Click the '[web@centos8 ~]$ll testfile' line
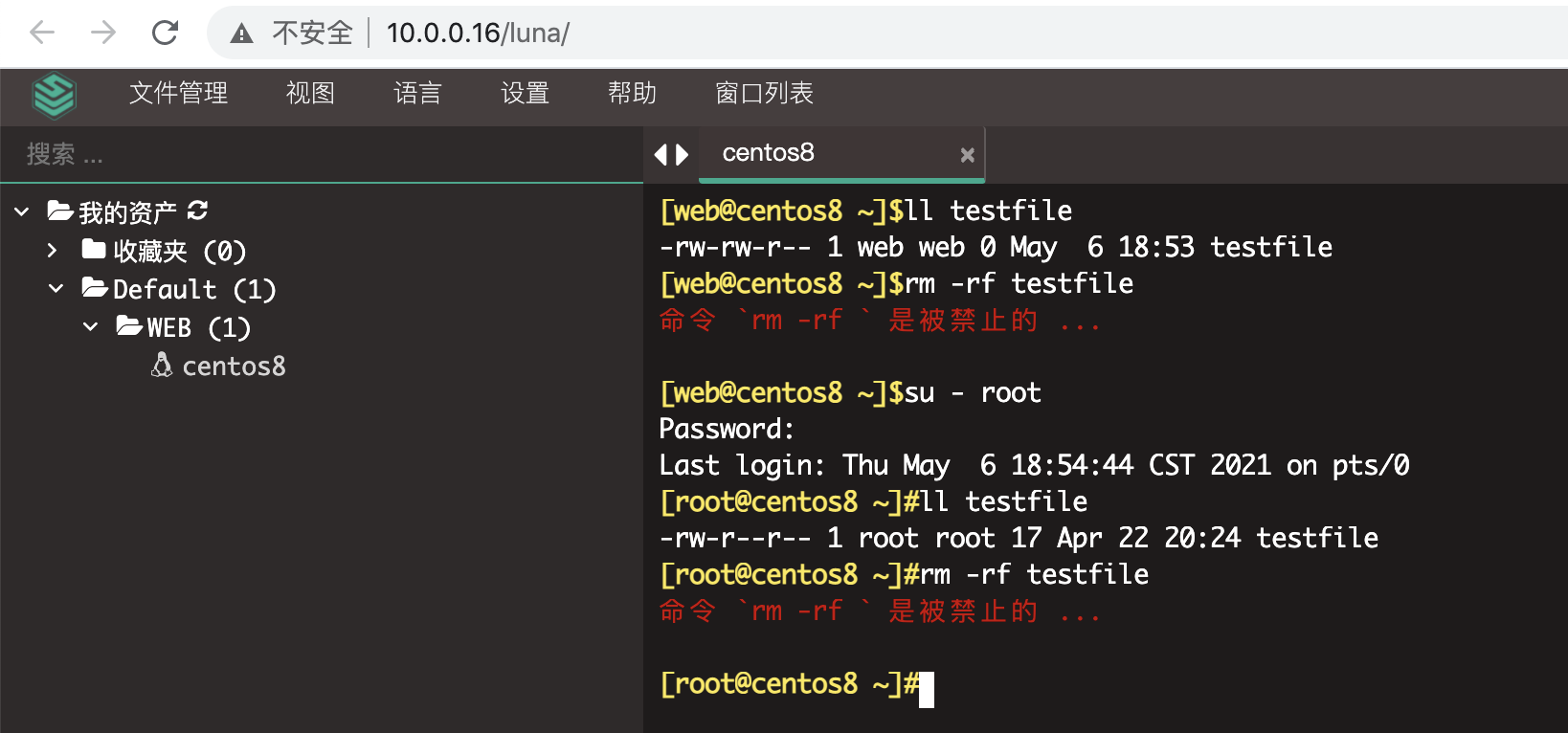 click(865, 211)
